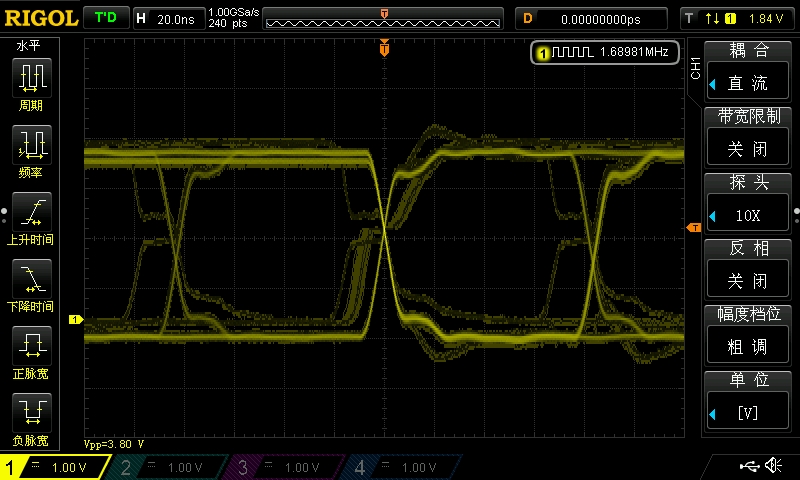Screen dimensions: 800x480
Task: Select channel 2 tab
Action: coord(166,467)
